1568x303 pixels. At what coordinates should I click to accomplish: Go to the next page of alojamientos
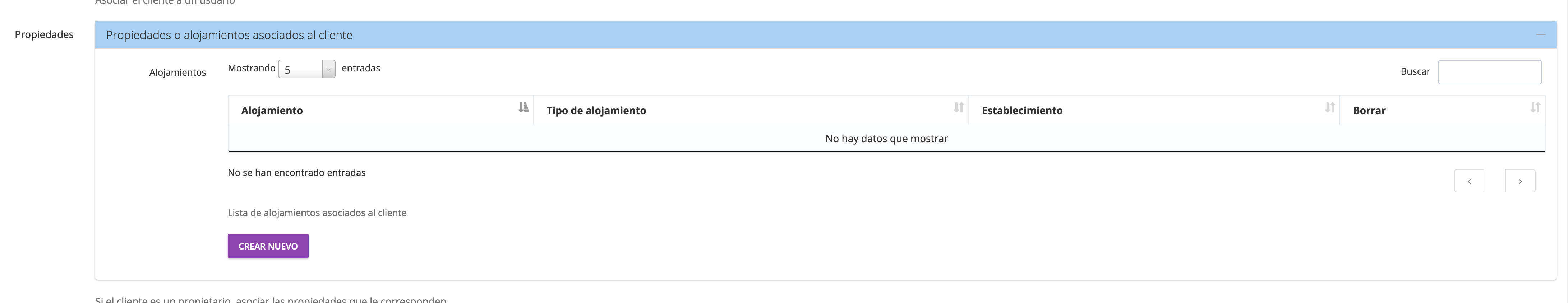coord(1520,181)
